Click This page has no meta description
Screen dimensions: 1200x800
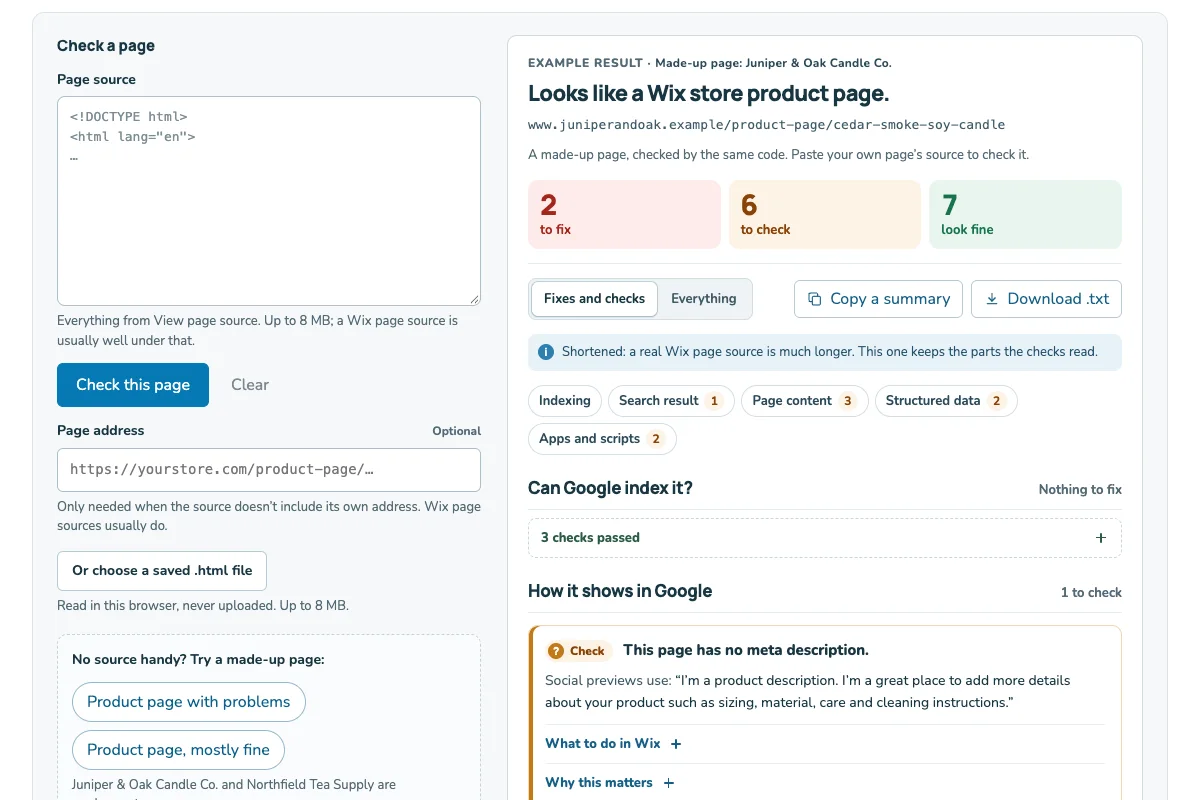[x=746, y=650]
